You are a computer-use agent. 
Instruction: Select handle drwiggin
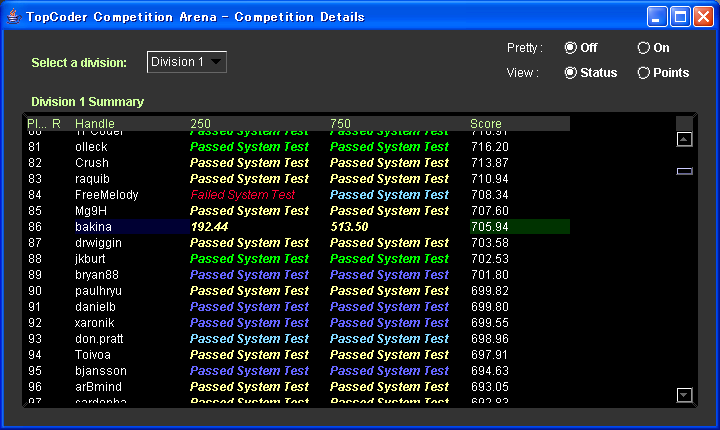(x=98, y=243)
